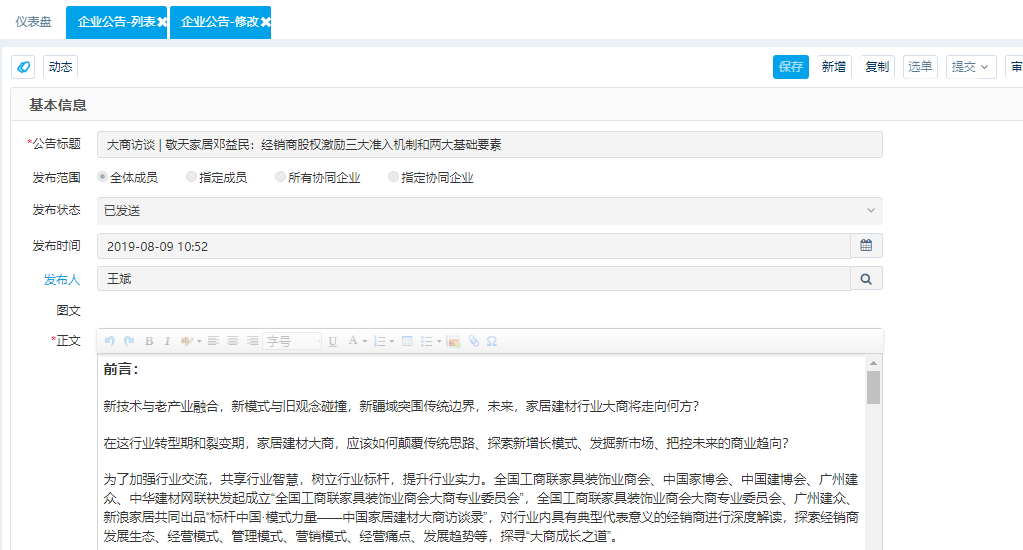Click the 前言： heading in body
Image resolution: width=1023 pixels, height=550 pixels.
(x=121, y=369)
